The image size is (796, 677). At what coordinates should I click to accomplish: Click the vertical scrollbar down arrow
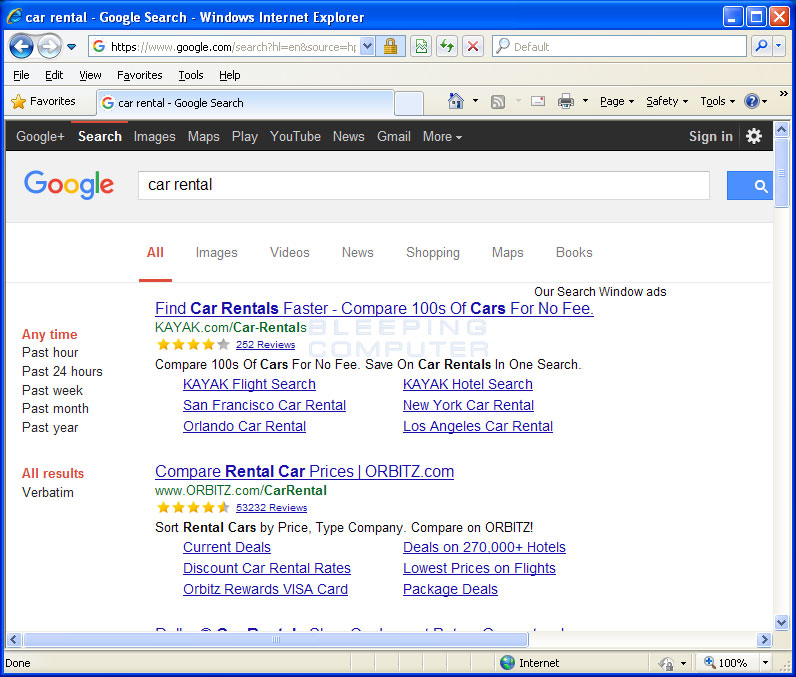[x=781, y=622]
